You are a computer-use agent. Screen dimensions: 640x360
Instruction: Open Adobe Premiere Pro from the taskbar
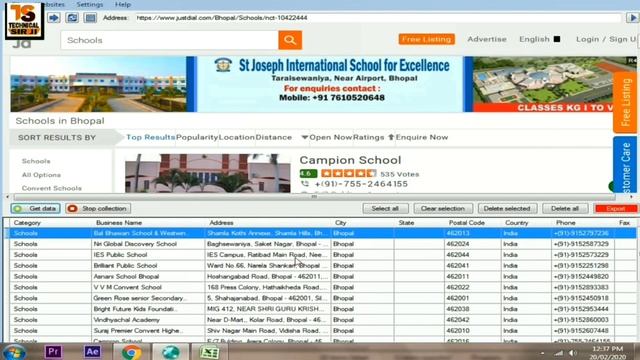click(53, 351)
